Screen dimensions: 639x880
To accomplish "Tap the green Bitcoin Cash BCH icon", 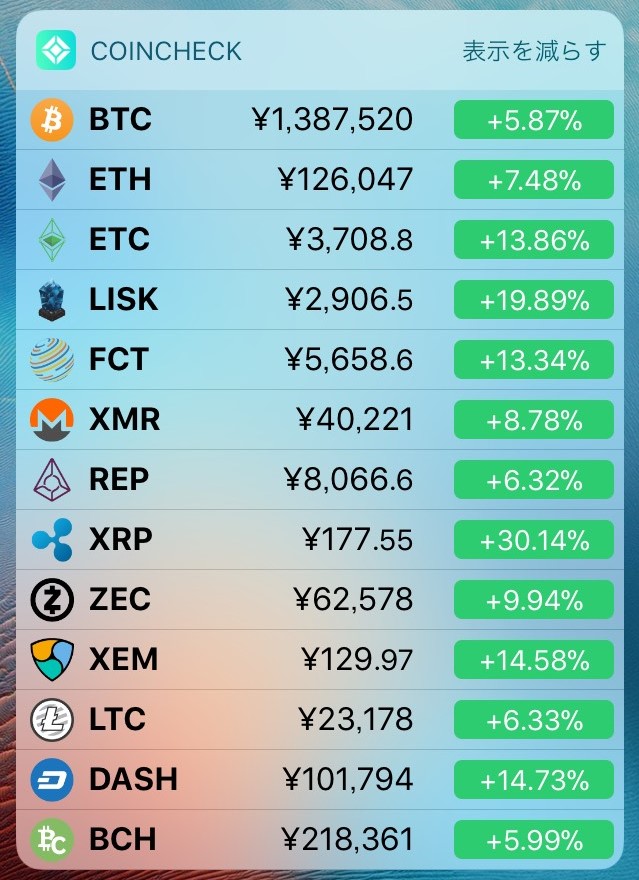I will coord(52,840).
